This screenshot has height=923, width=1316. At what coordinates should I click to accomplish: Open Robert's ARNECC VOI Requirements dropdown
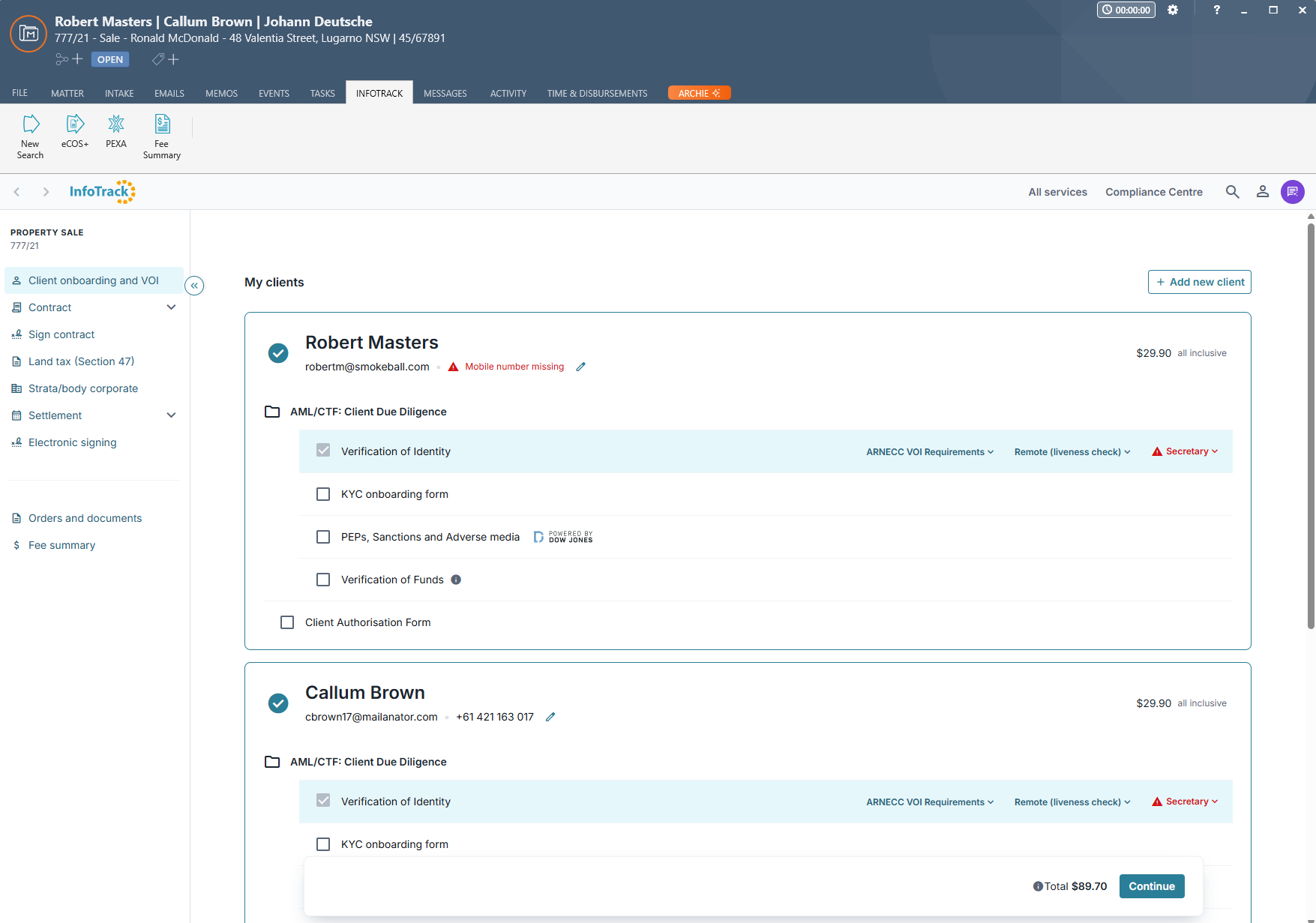[930, 452]
